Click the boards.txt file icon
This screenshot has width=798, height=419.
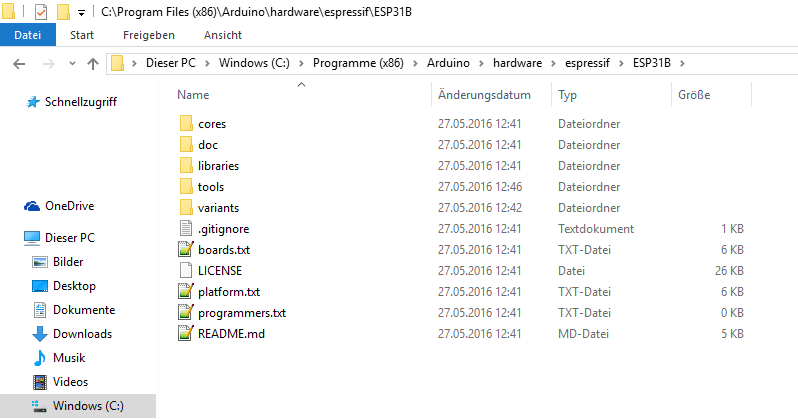point(186,249)
